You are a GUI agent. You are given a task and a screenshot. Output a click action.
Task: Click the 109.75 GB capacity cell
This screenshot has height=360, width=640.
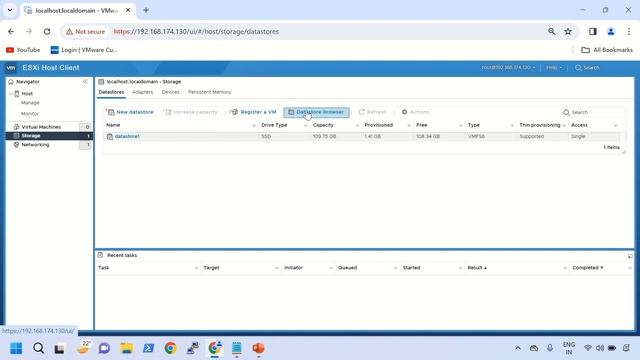[x=324, y=136]
